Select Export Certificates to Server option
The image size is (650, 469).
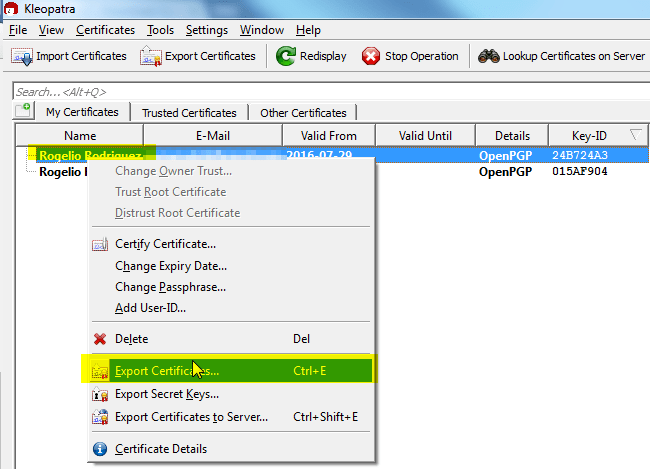click(191, 417)
